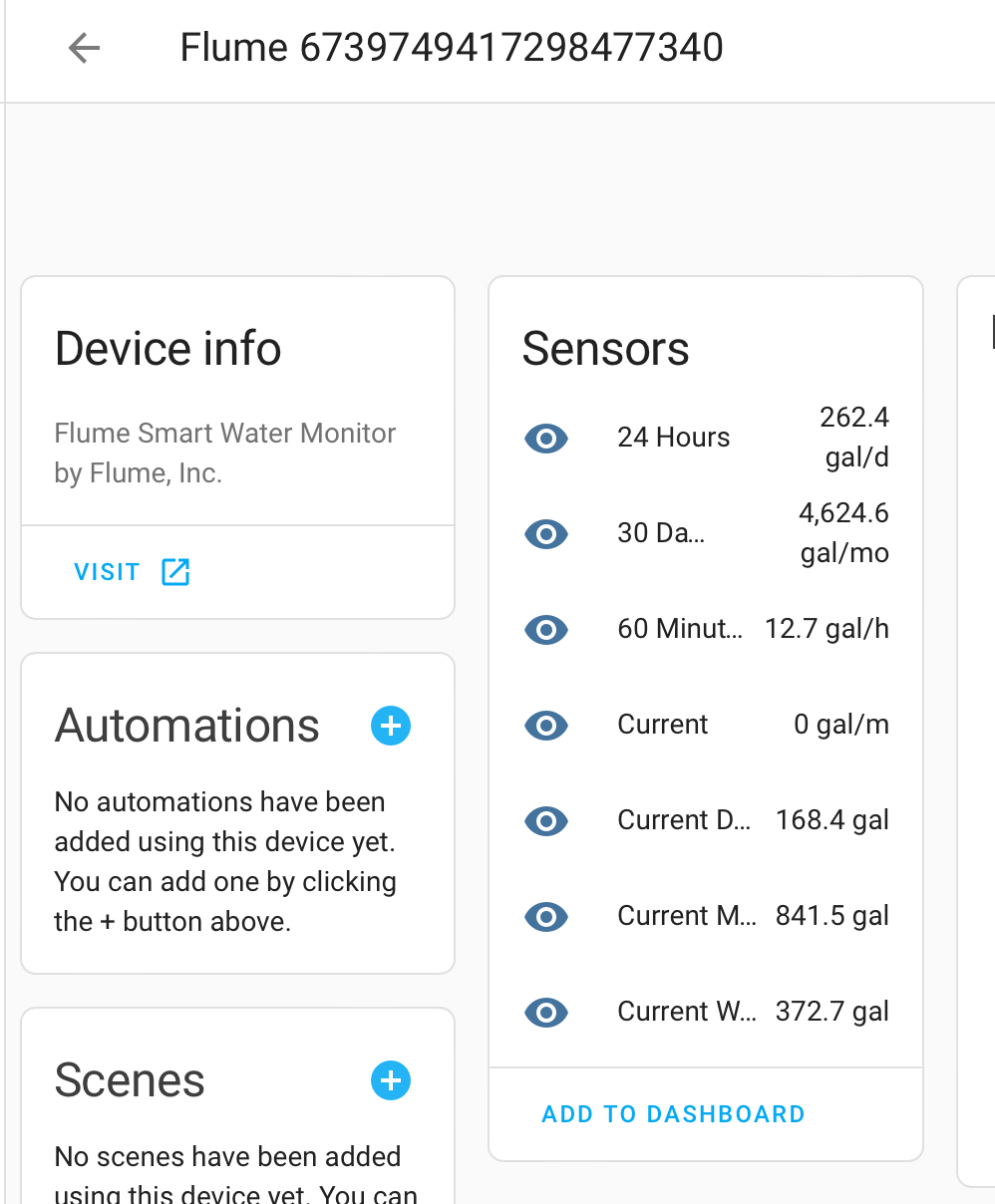Click the Flume device name in the header

pos(451,47)
